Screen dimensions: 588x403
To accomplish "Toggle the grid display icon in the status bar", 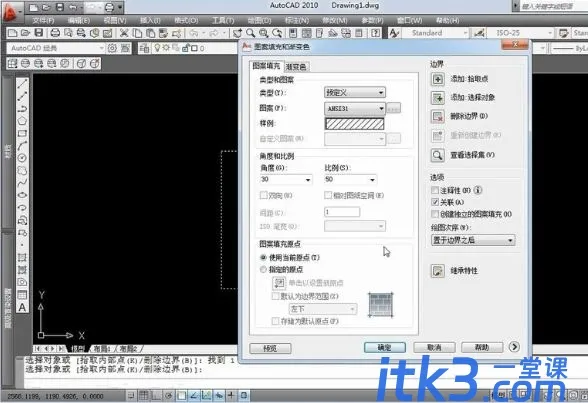I will click(x=144, y=395).
